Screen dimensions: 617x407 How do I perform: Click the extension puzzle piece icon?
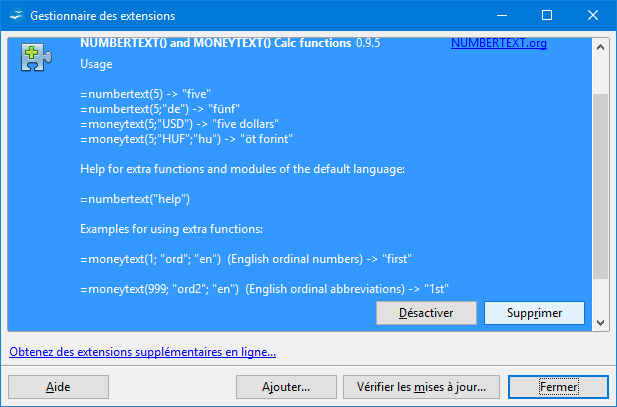36,58
